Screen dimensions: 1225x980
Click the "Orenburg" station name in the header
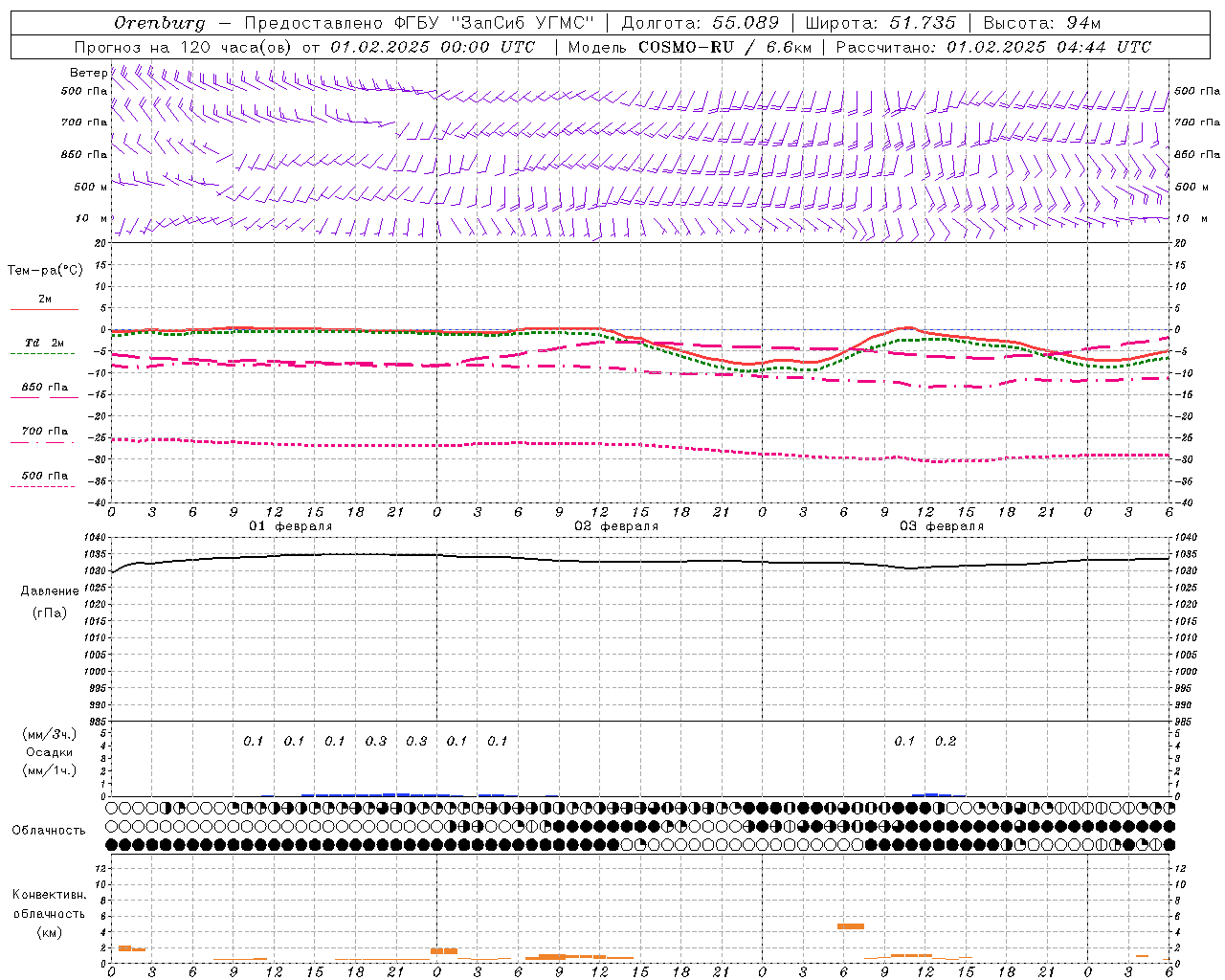coord(160,23)
